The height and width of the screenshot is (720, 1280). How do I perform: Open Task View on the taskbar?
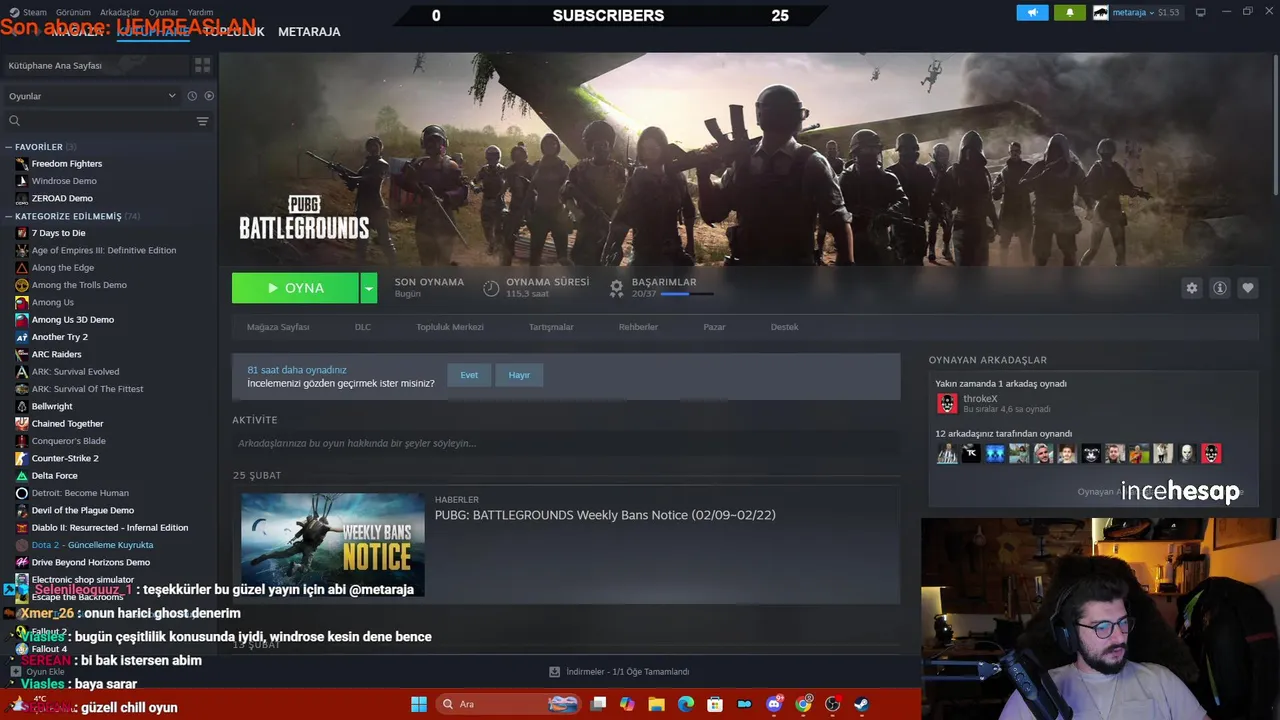598,704
